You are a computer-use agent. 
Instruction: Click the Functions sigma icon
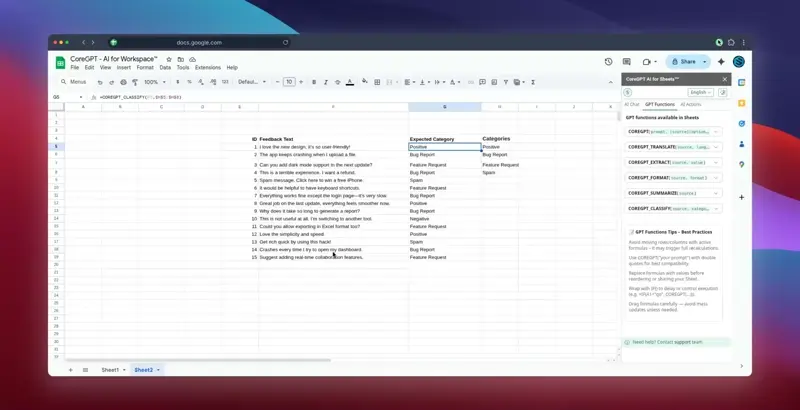[x=533, y=82]
